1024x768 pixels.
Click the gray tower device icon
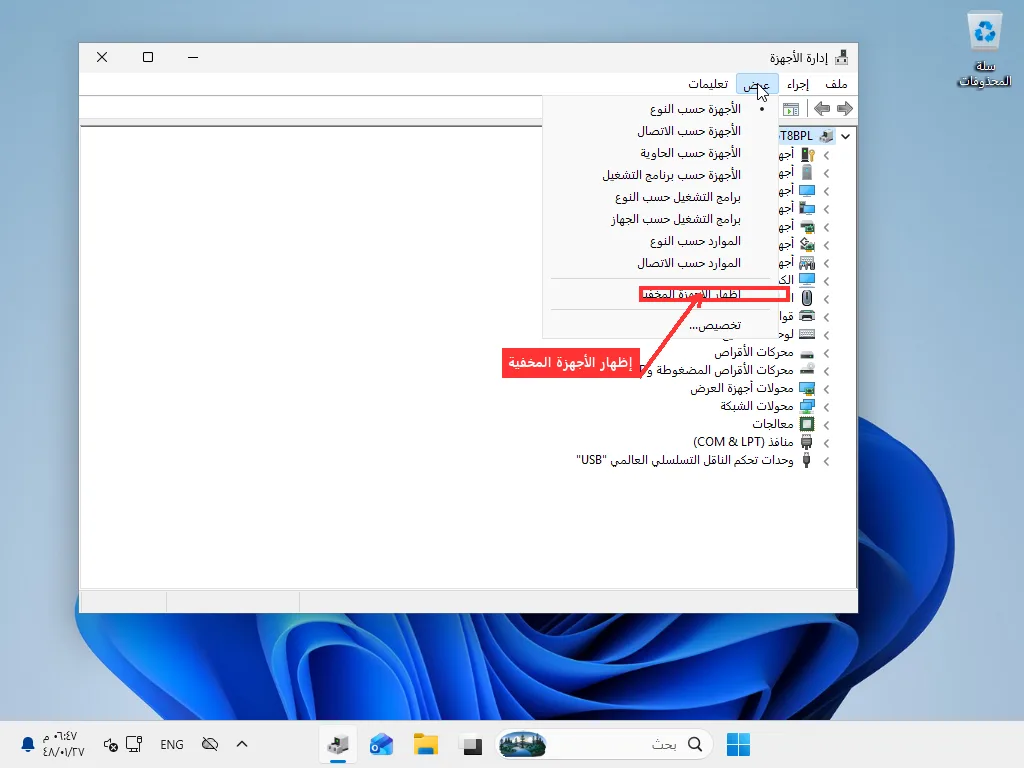(807, 172)
